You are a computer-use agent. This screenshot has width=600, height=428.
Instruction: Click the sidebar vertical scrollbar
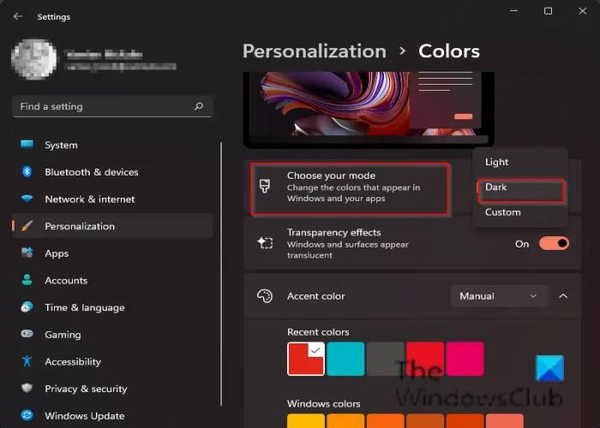coord(221,274)
